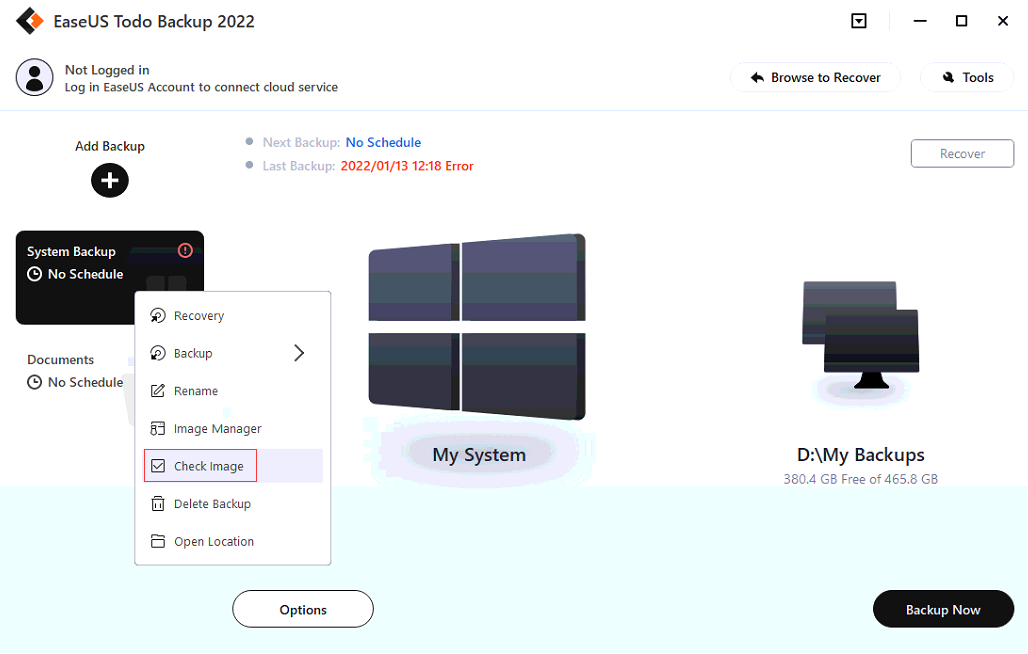Select Check Image in the context menu
The image size is (1028, 654).
point(232,466)
